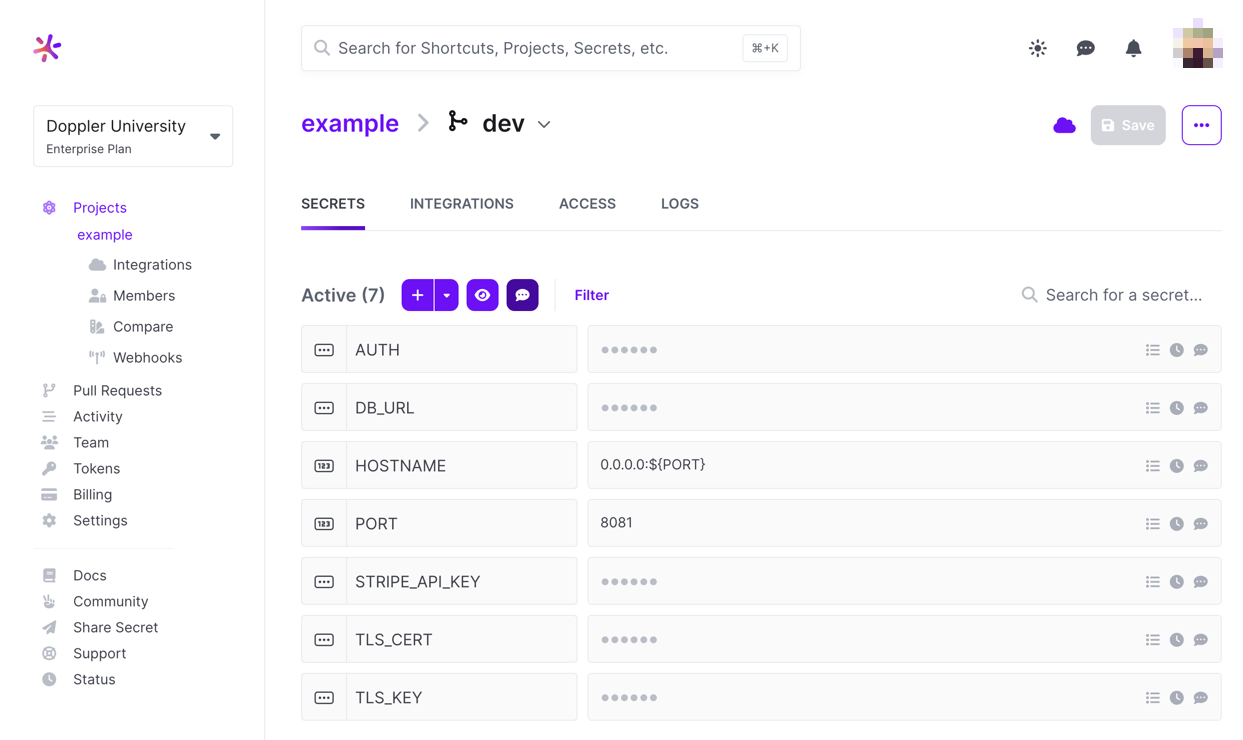Click the Doppler logo in sidebar
The height and width of the screenshot is (740, 1243).
pos(47,48)
